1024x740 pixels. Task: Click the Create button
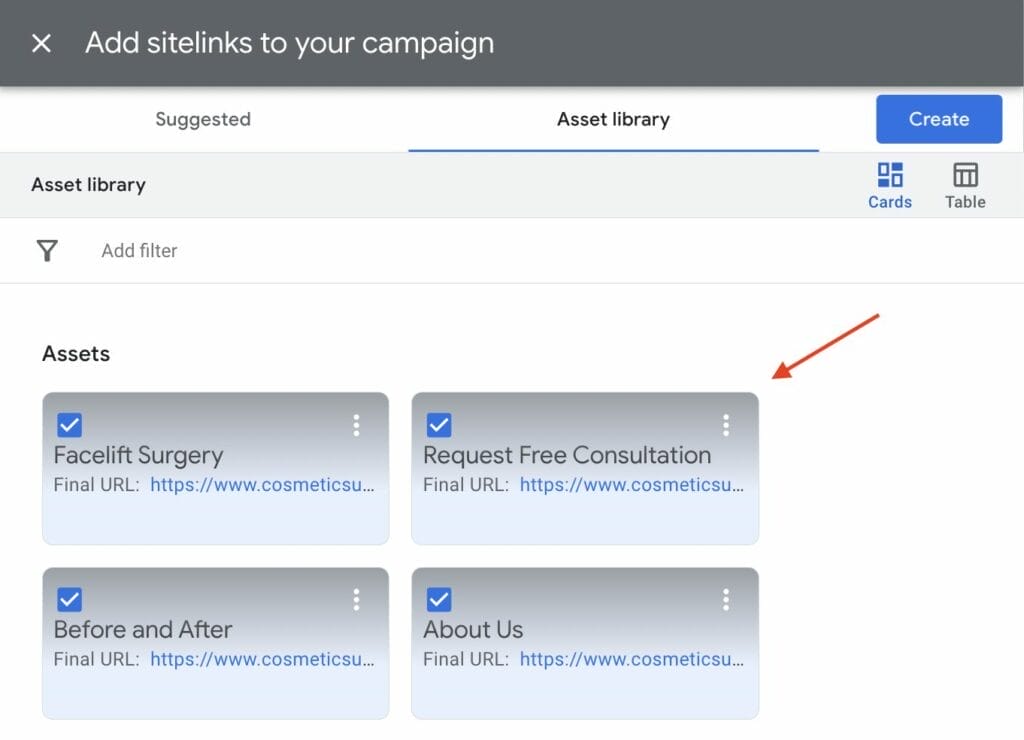pos(938,119)
